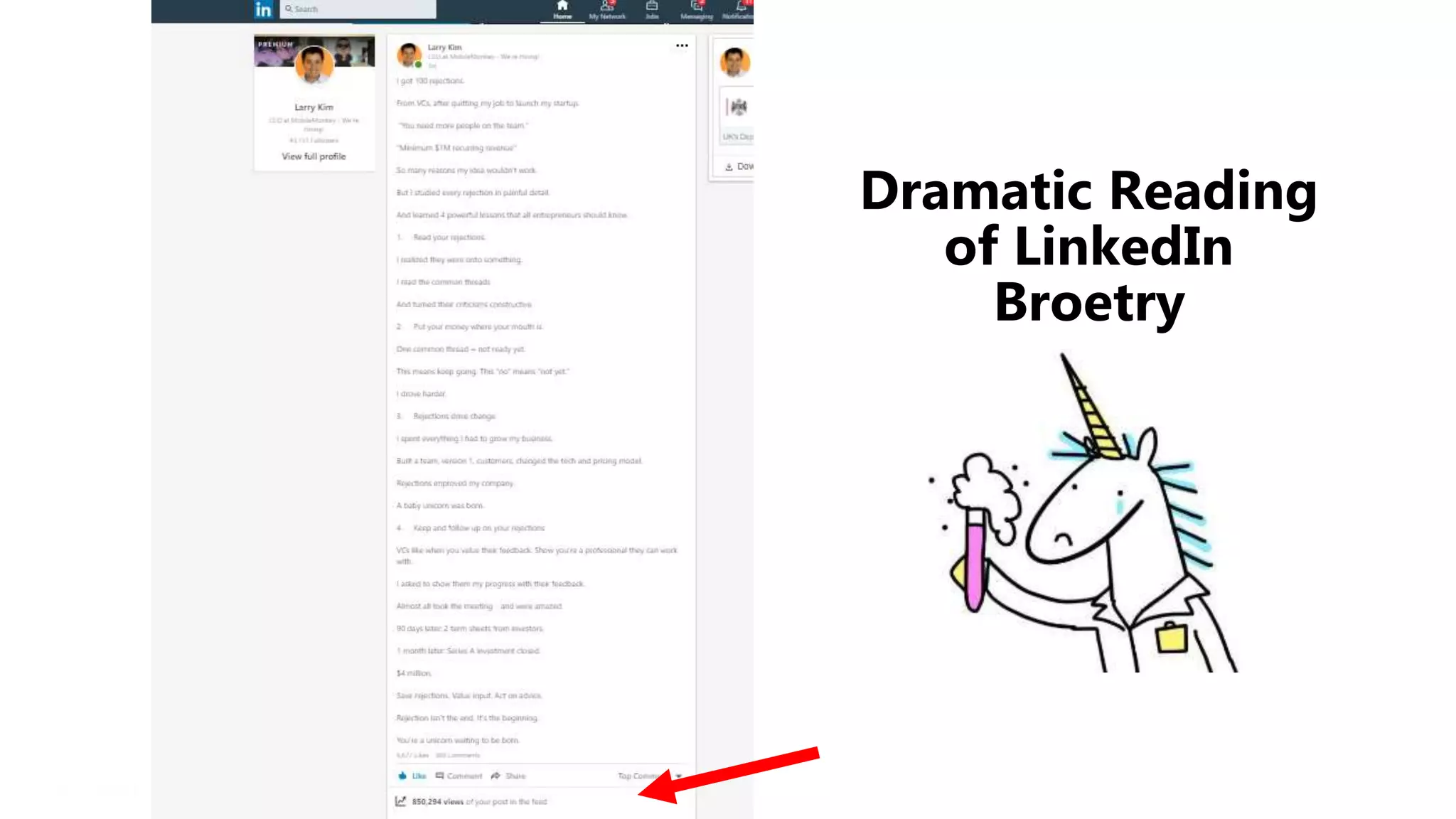Click the avatar in right sidebar card
Image resolution: width=1456 pixels, height=819 pixels.
coord(734,62)
